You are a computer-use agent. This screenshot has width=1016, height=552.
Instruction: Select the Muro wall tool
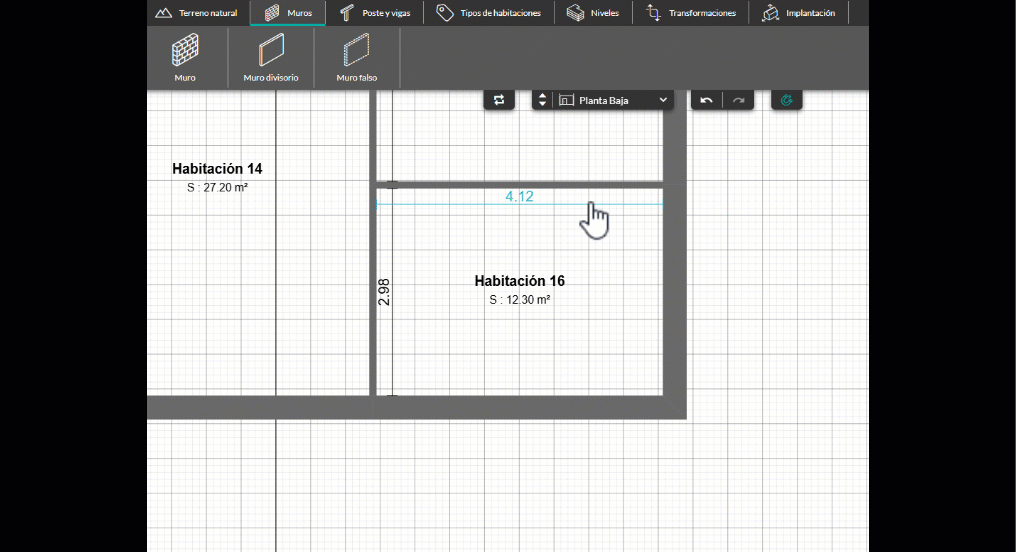[185, 56]
